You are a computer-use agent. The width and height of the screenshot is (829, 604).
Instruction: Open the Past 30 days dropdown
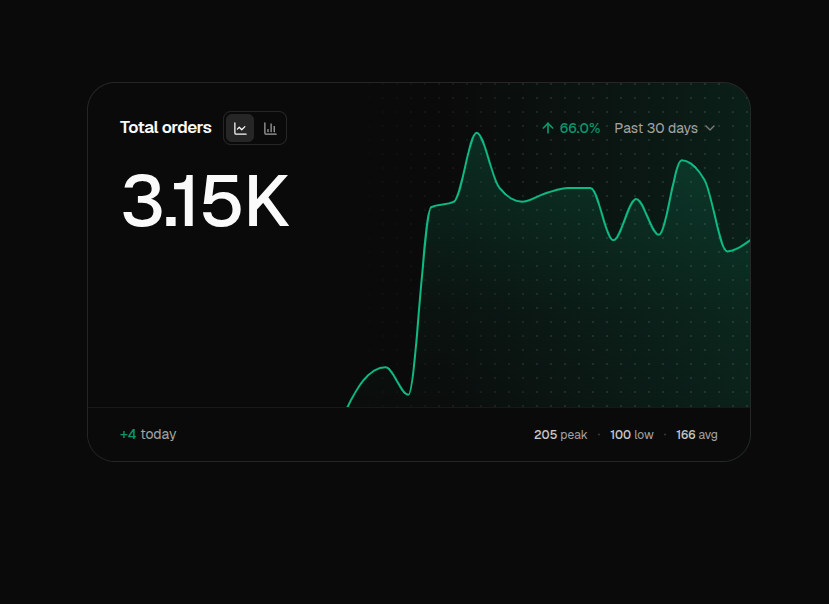(x=665, y=128)
